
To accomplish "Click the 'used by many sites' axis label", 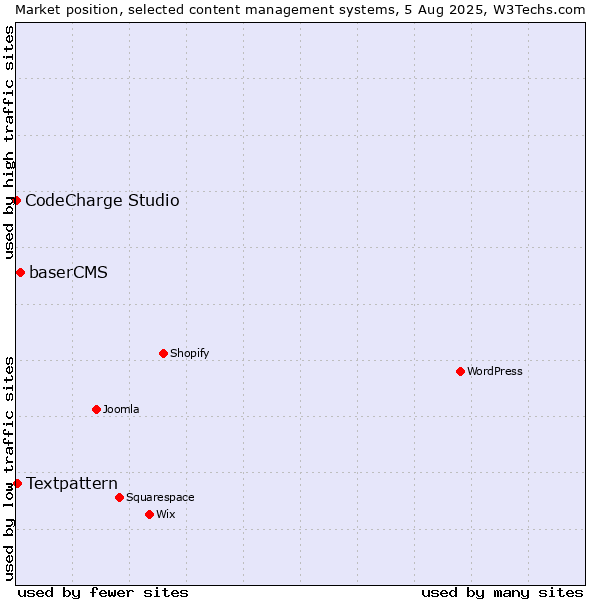I will [502, 593].
